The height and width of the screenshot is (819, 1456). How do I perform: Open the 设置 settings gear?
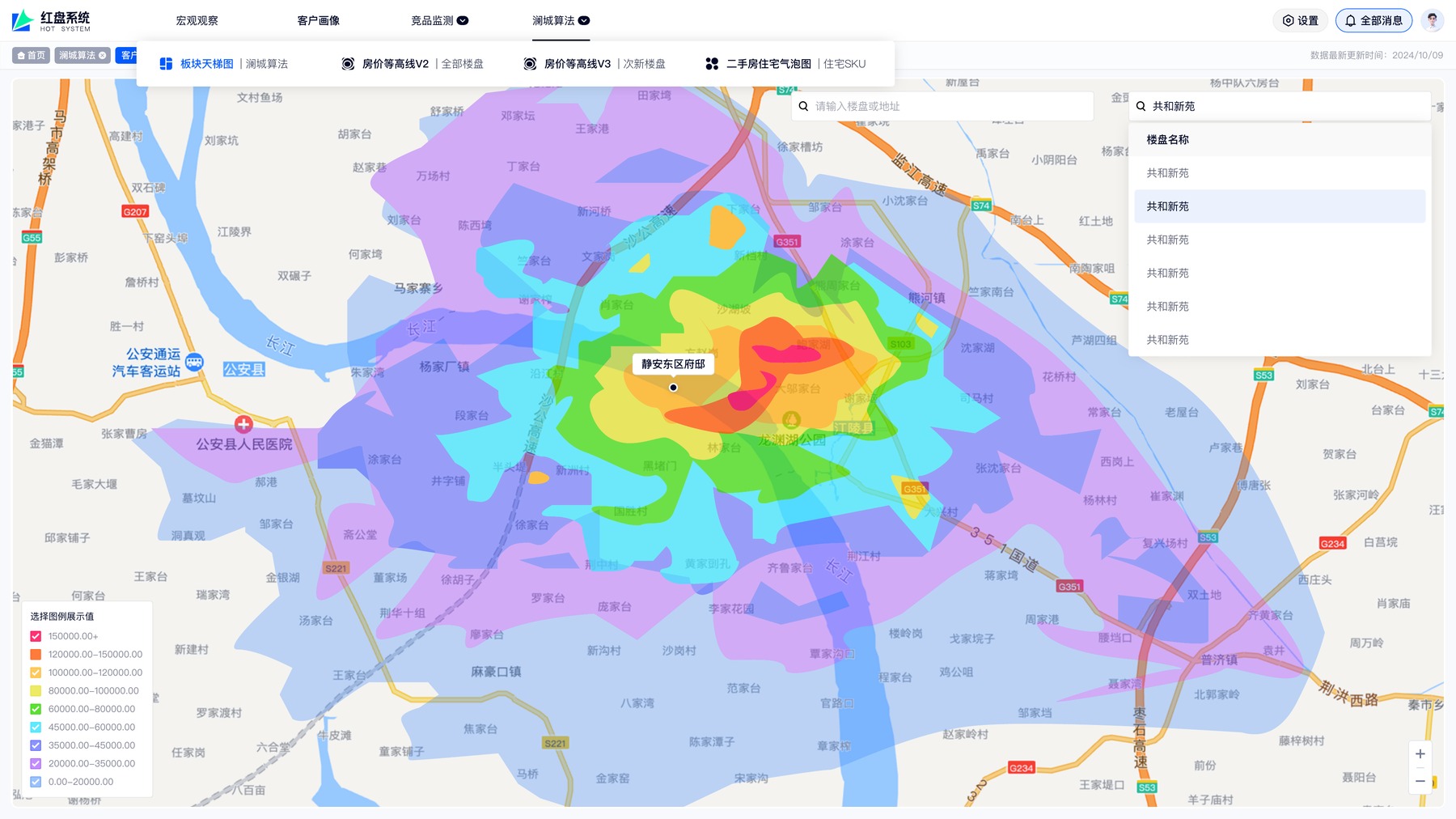(x=1301, y=21)
